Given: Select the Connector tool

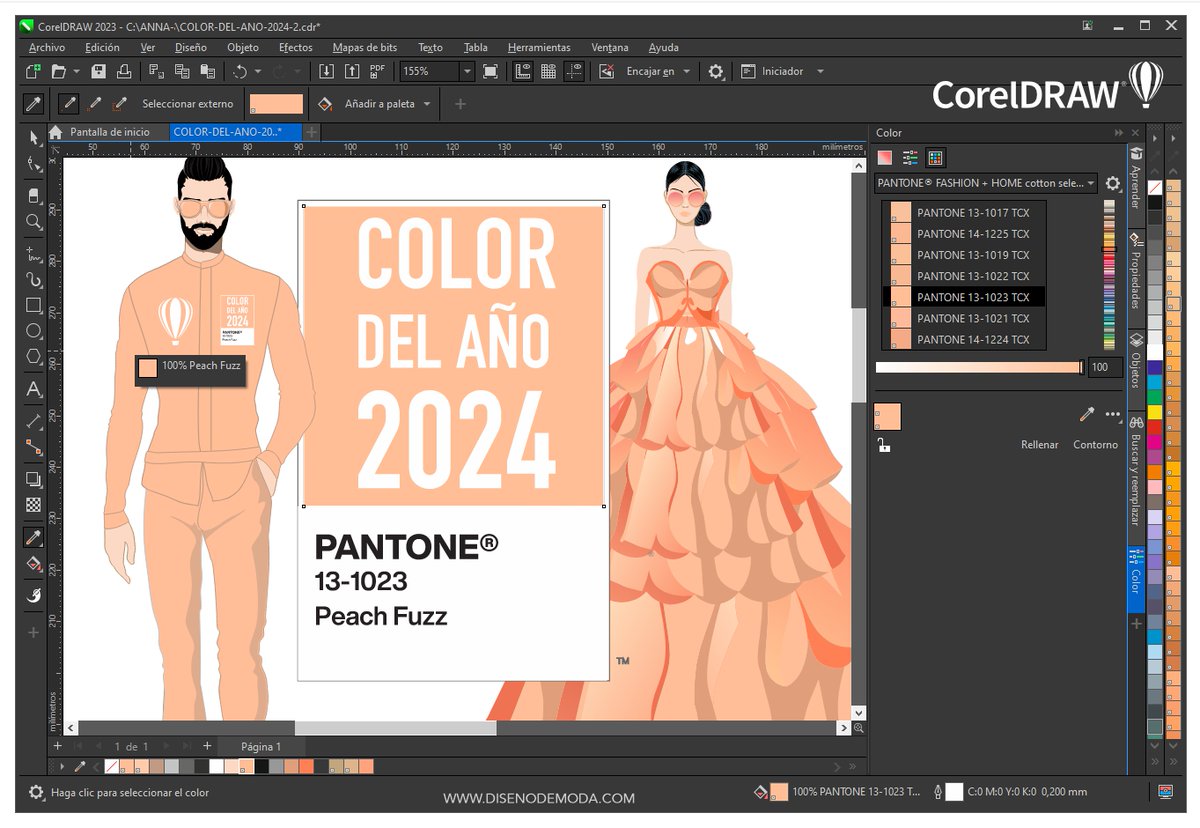Looking at the screenshot, I should [34, 447].
